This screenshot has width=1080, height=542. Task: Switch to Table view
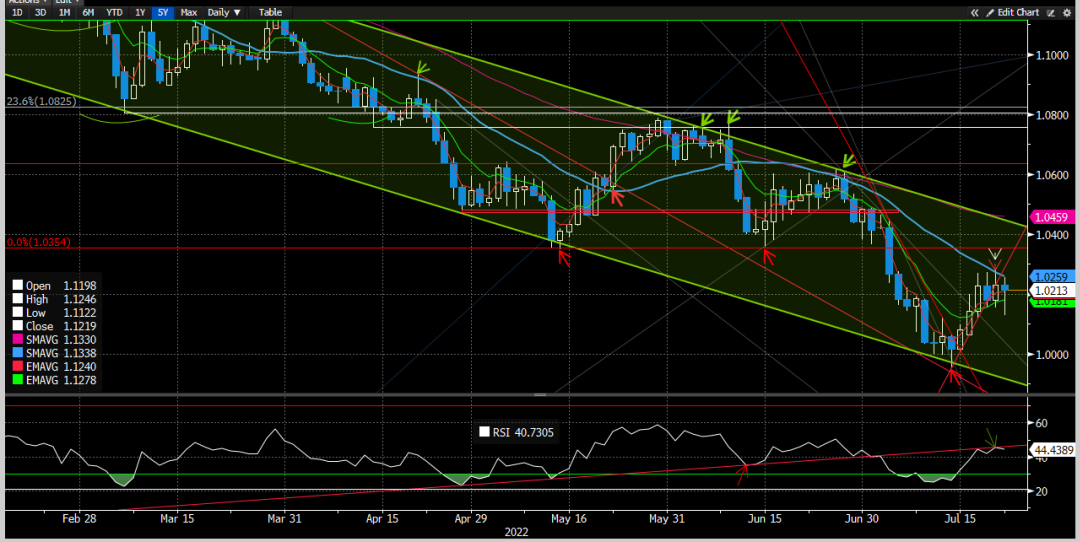(x=270, y=12)
